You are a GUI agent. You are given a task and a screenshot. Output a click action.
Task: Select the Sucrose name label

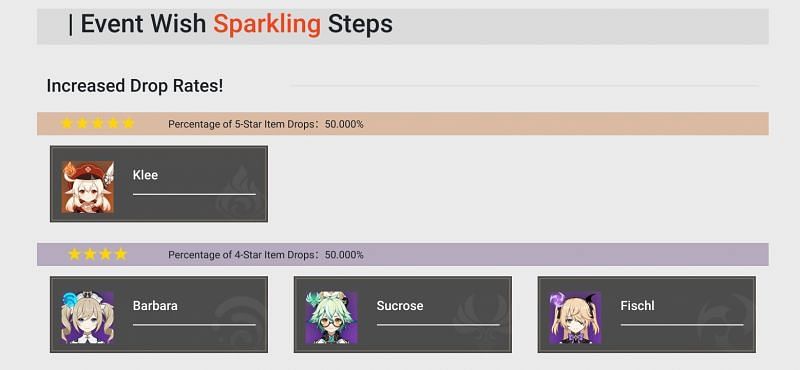click(400, 306)
